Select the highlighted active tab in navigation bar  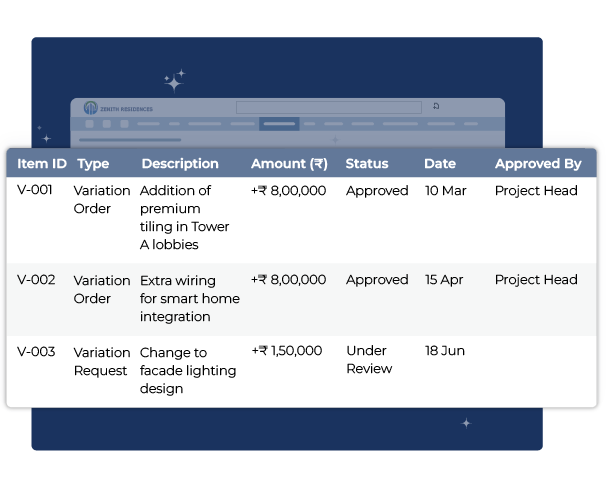pos(279,124)
